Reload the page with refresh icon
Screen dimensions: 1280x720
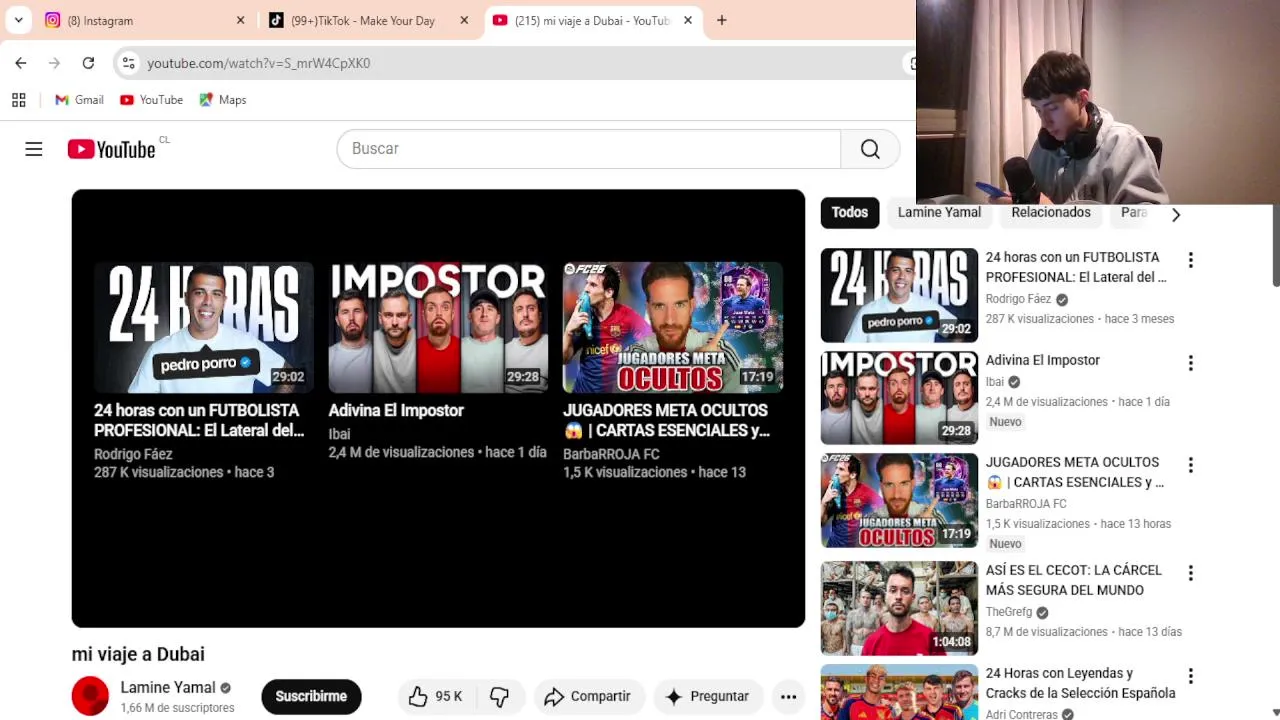pos(88,63)
